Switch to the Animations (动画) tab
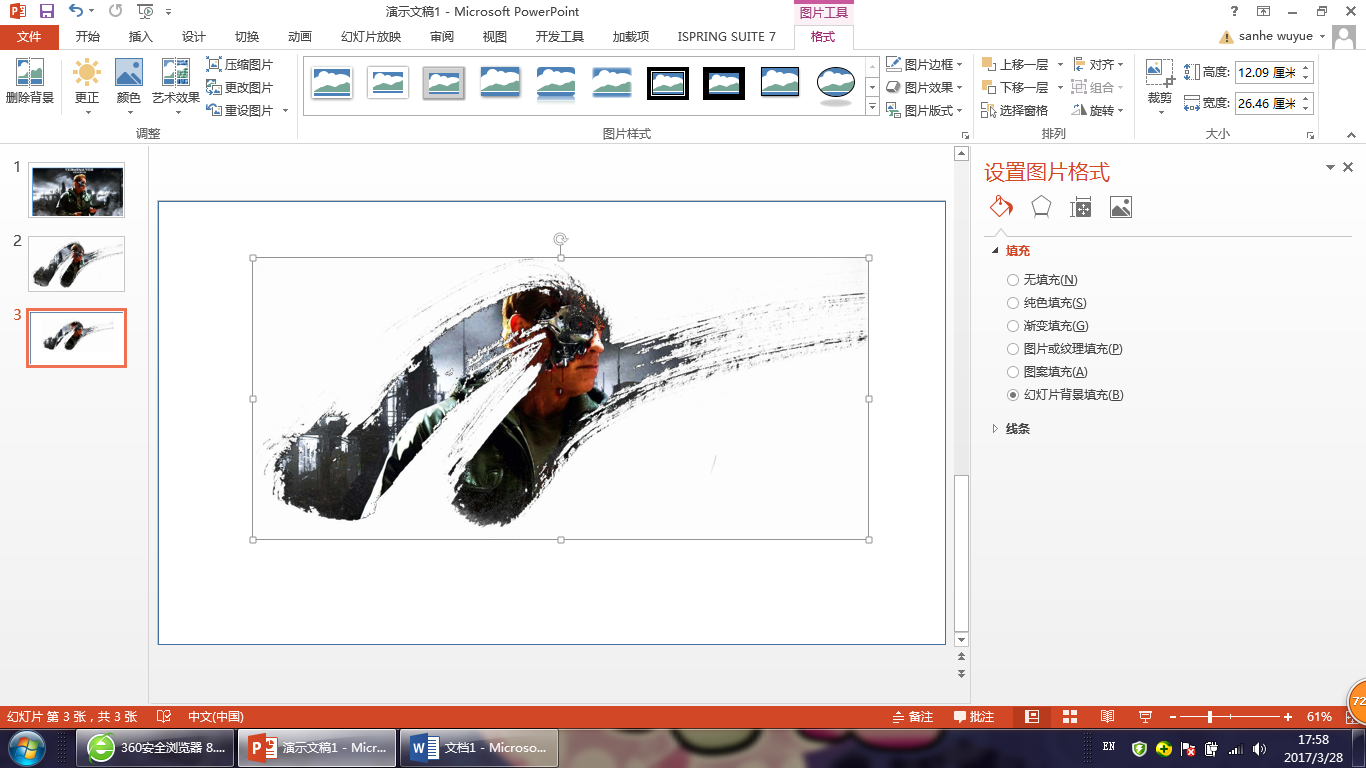1366x768 pixels. click(300, 37)
